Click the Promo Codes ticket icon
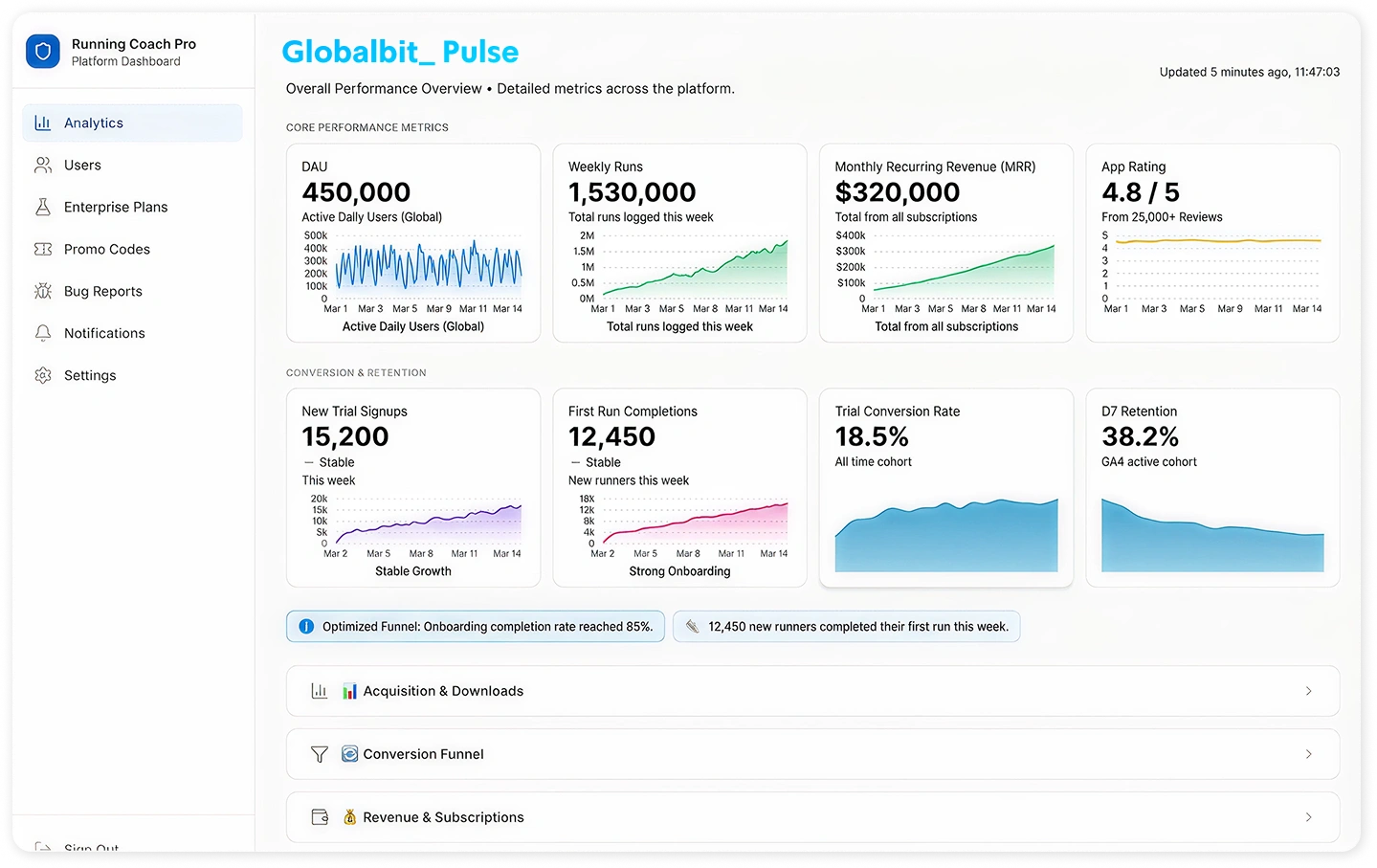Screen dimensions: 1377x868 pyautogui.click(x=43, y=249)
